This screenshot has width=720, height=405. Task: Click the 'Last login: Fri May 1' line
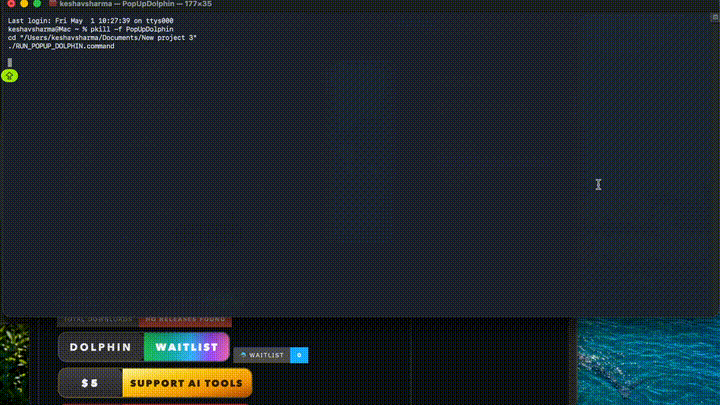[90, 21]
